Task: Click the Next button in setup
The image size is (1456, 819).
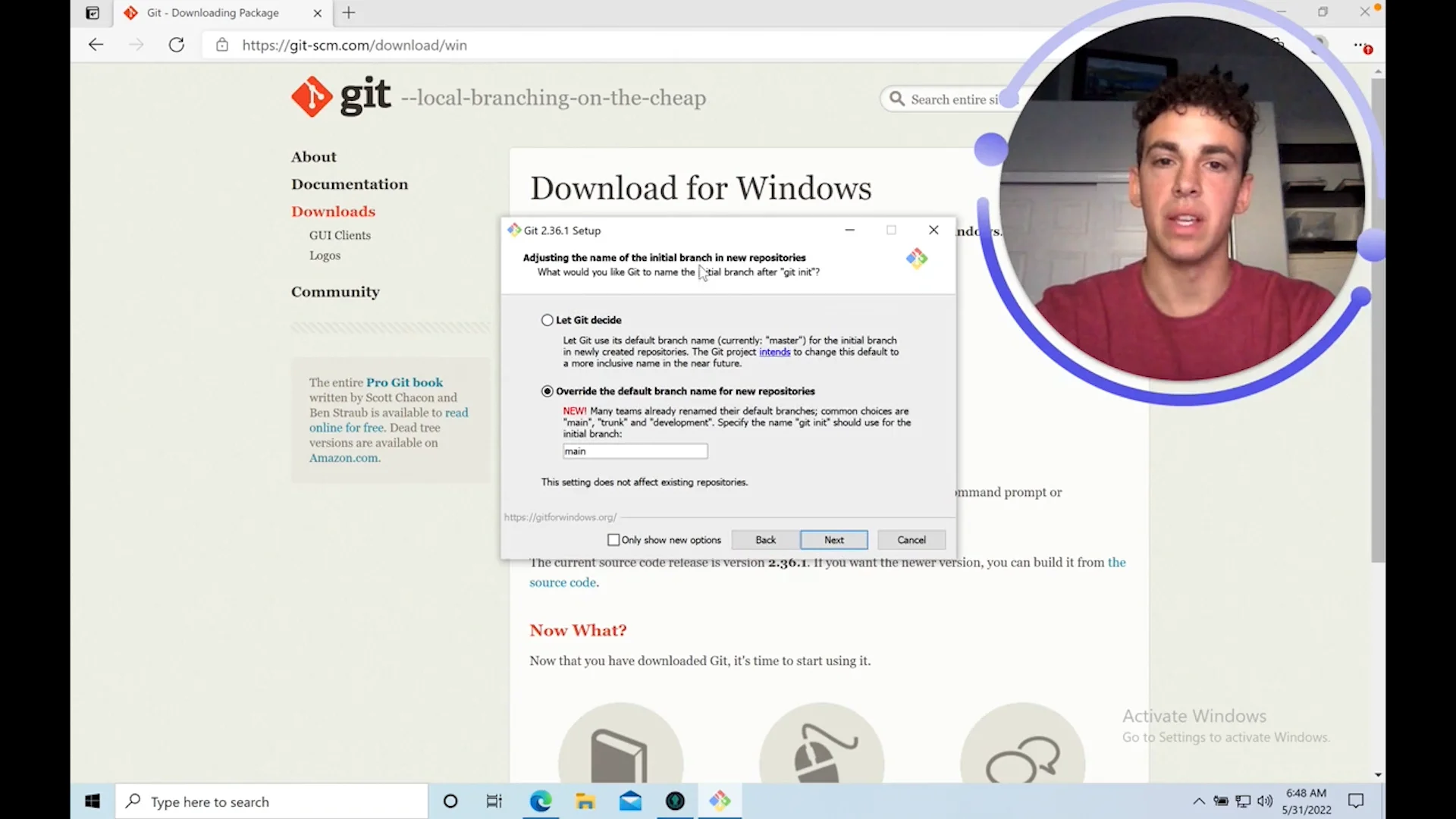Action: pyautogui.click(x=833, y=540)
